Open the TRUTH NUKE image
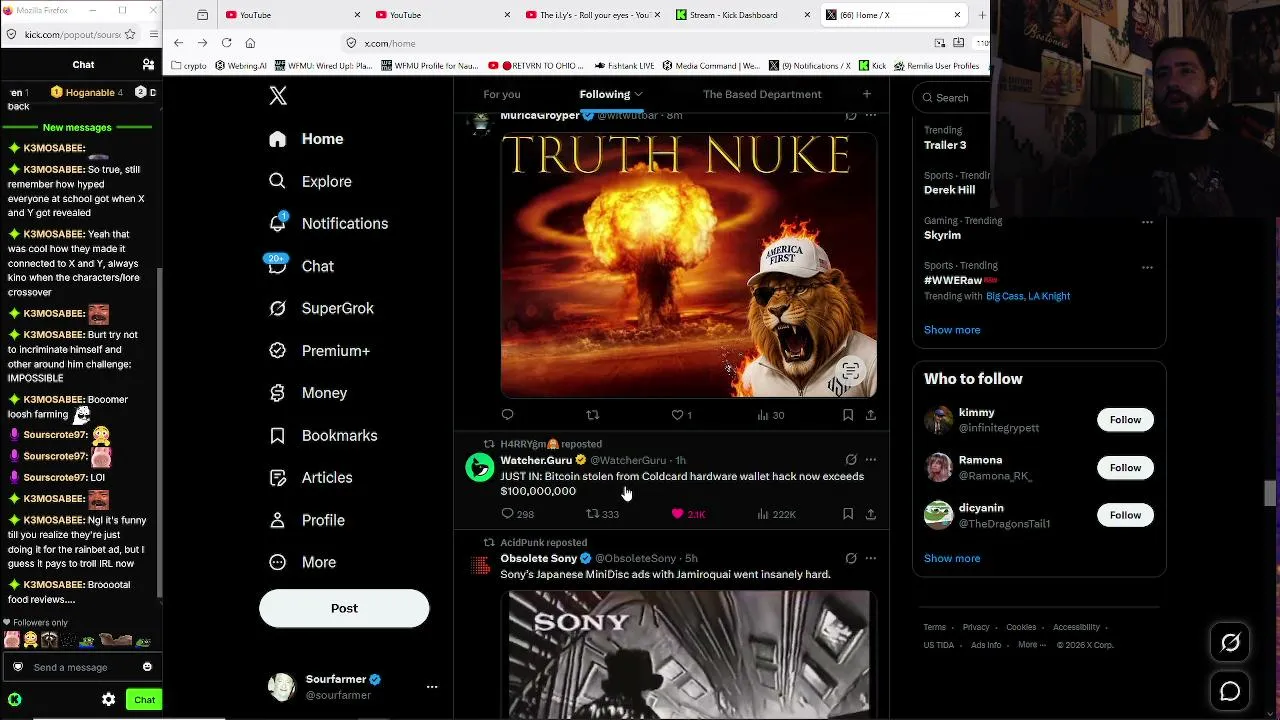The height and width of the screenshot is (720, 1280). 689,265
